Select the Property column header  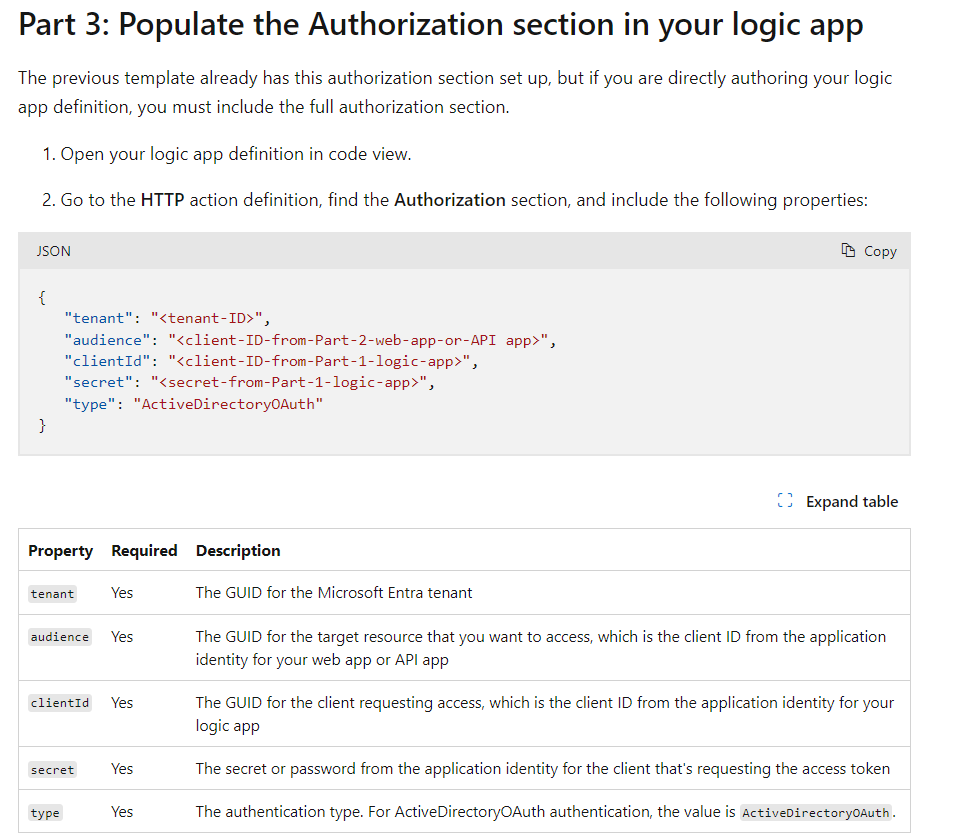coord(60,551)
